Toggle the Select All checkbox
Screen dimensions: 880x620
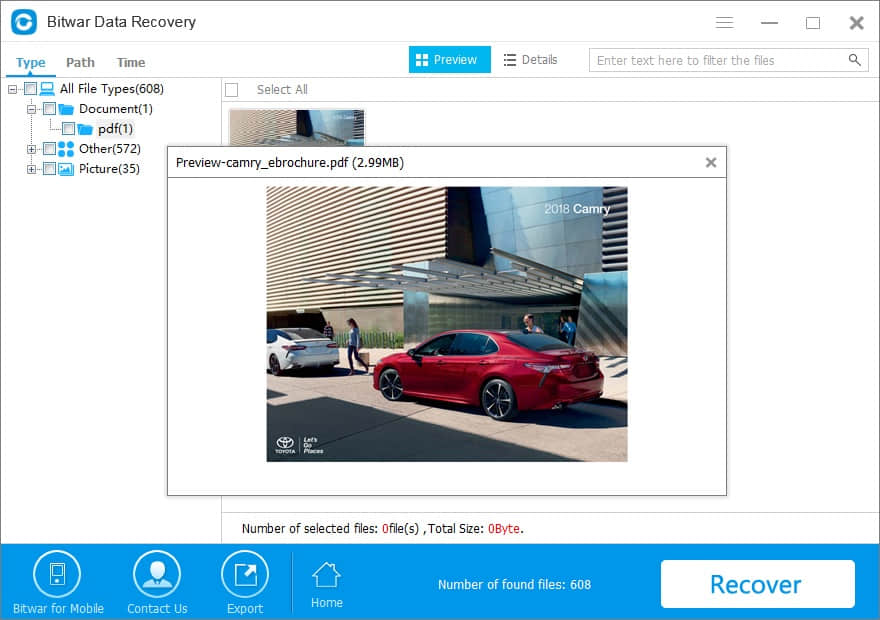[x=232, y=90]
